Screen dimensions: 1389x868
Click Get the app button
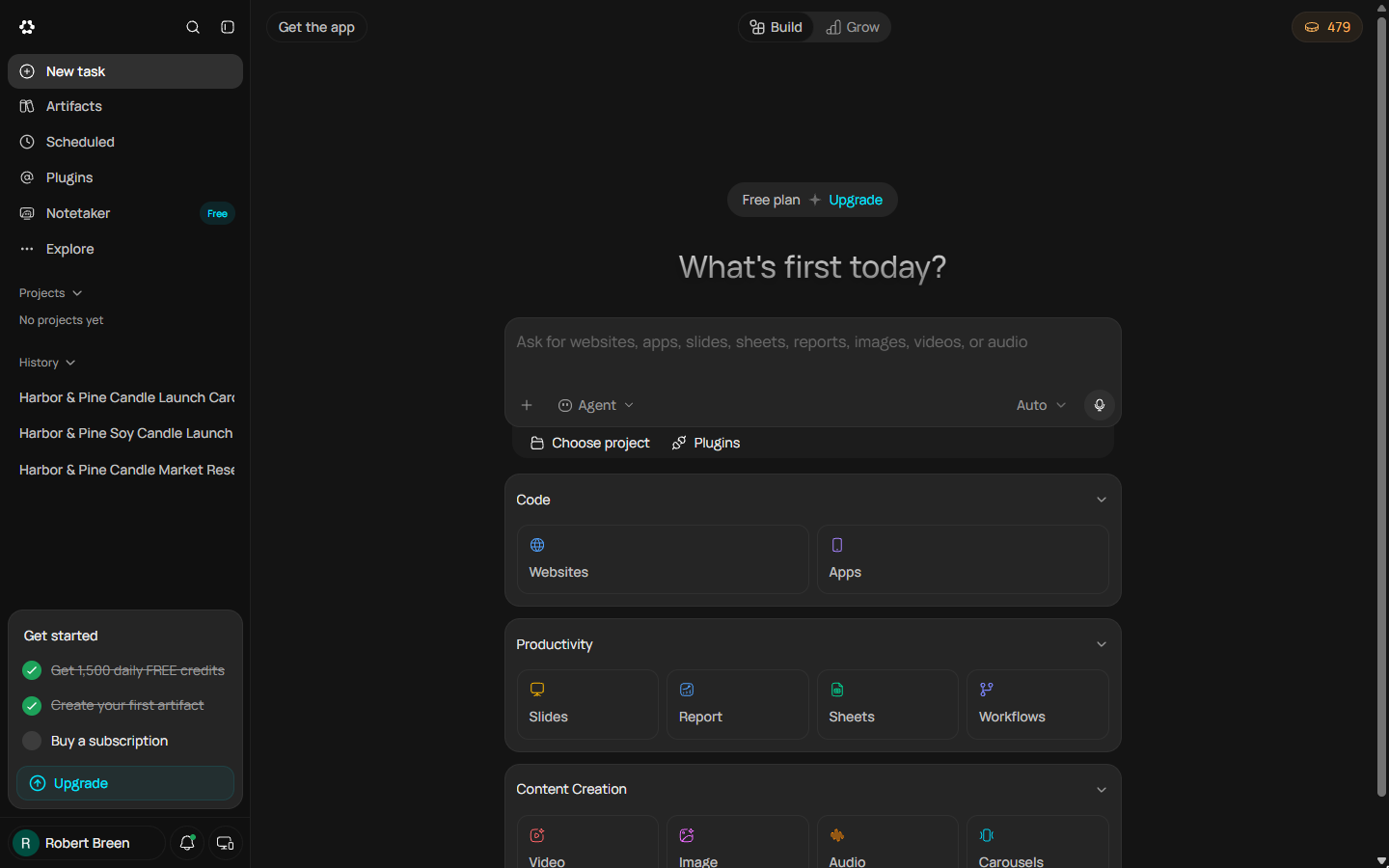(x=316, y=27)
